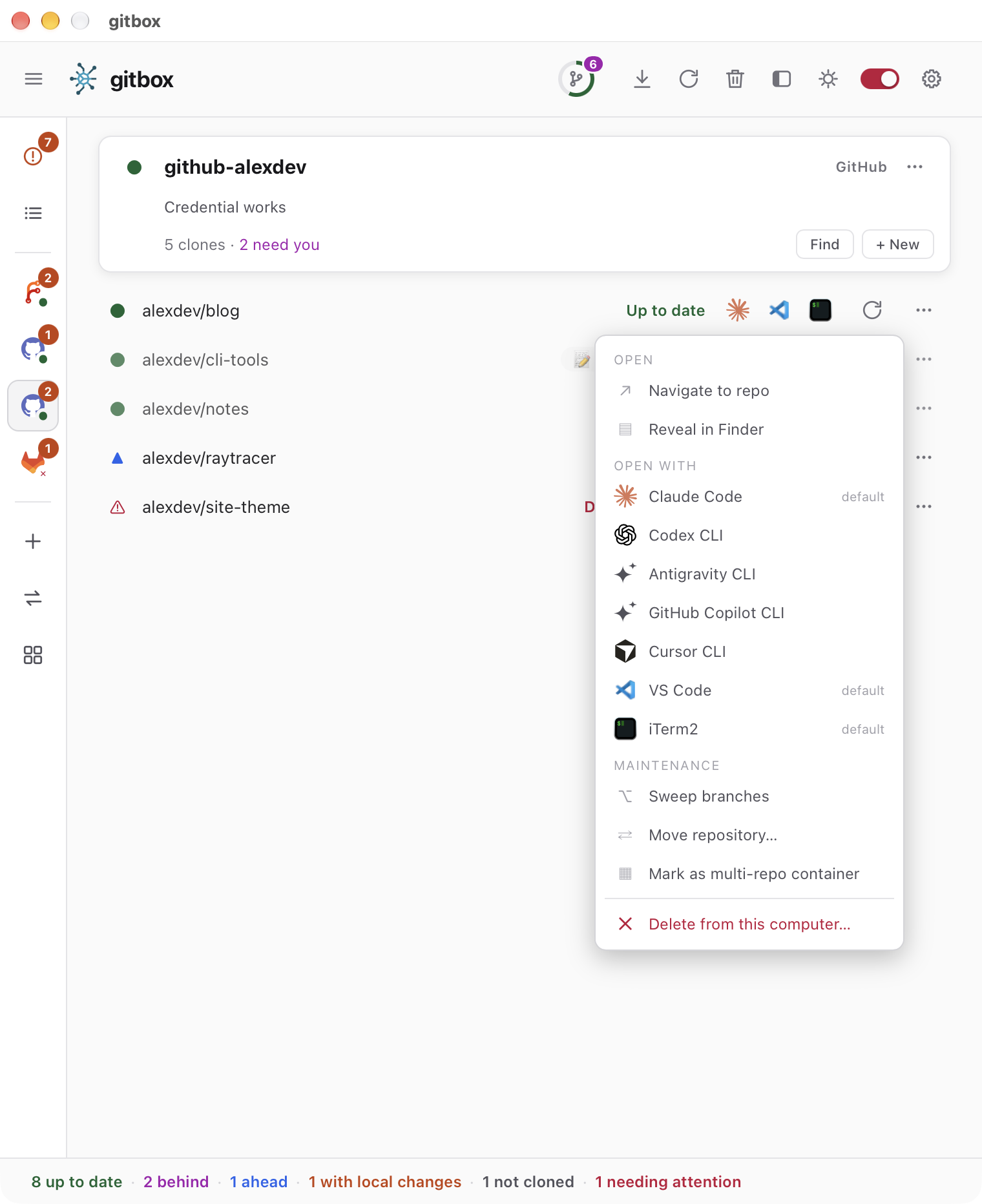Open the grid icon in the sidebar
The image size is (982, 1204).
(34, 655)
